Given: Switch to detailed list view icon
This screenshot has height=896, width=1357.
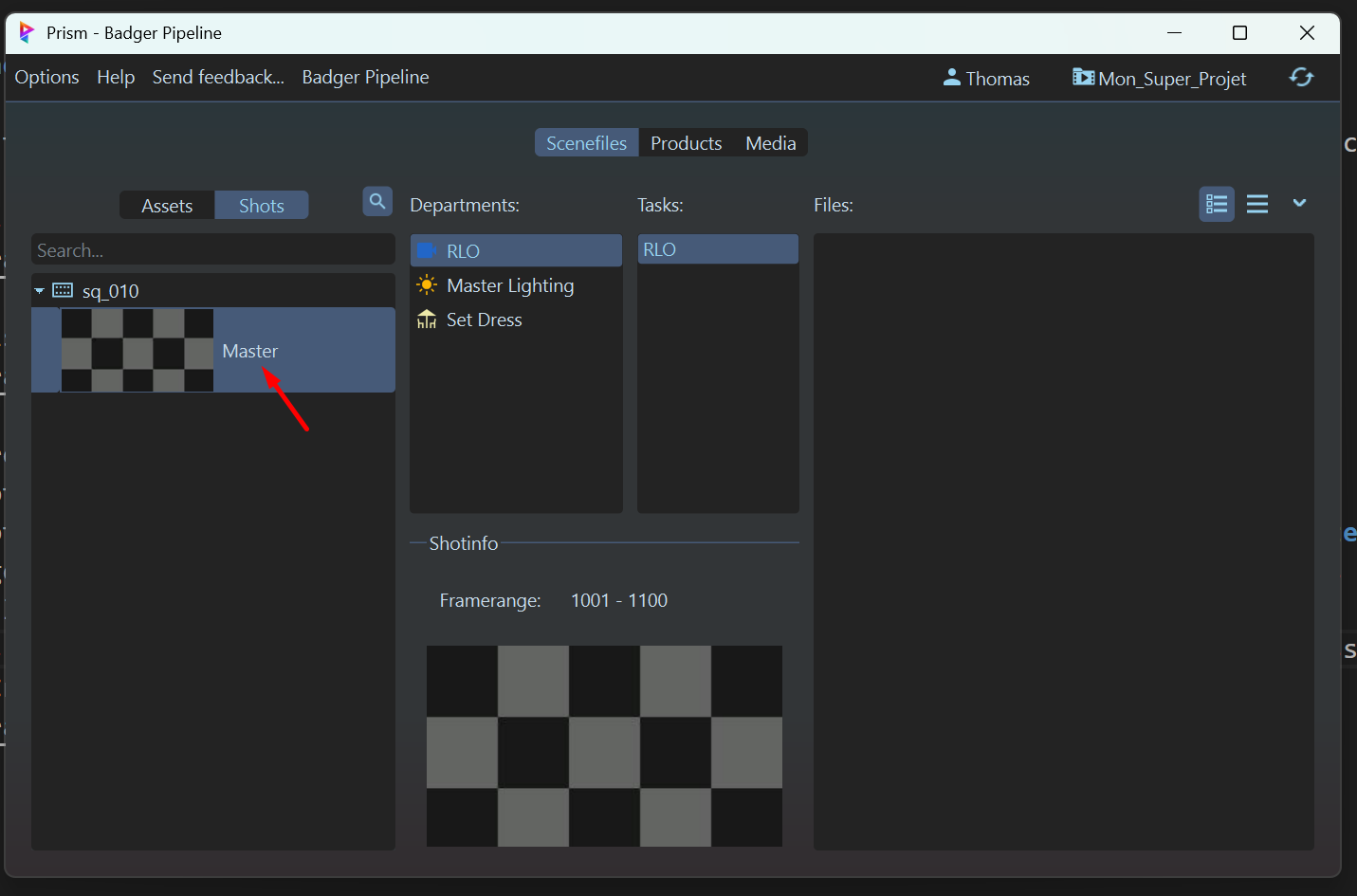Looking at the screenshot, I should pos(1217,204).
